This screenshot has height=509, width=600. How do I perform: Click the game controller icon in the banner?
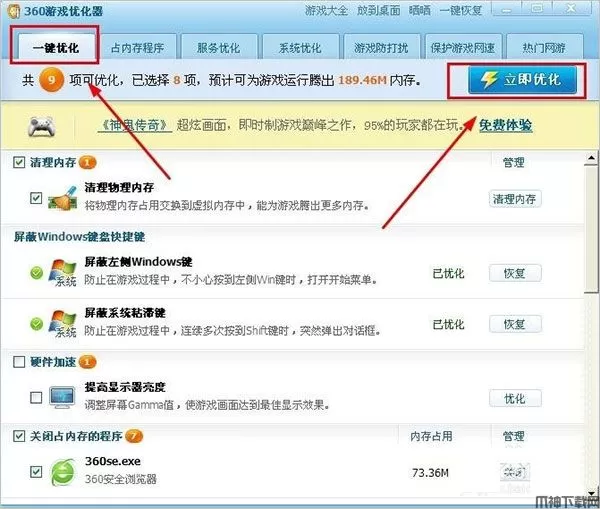(x=42, y=127)
